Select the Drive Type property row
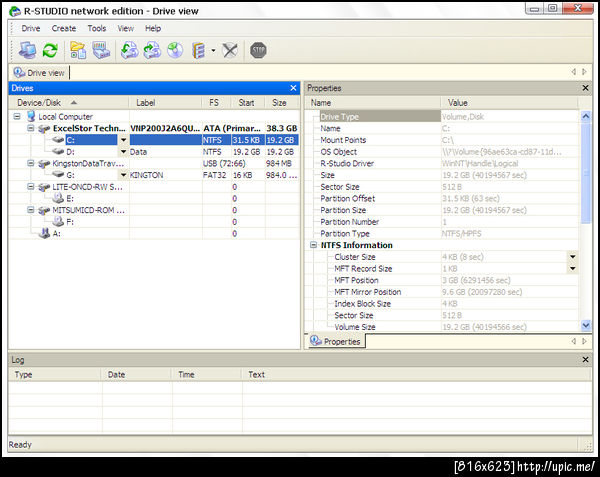The width and height of the screenshot is (600, 477). [x=448, y=117]
